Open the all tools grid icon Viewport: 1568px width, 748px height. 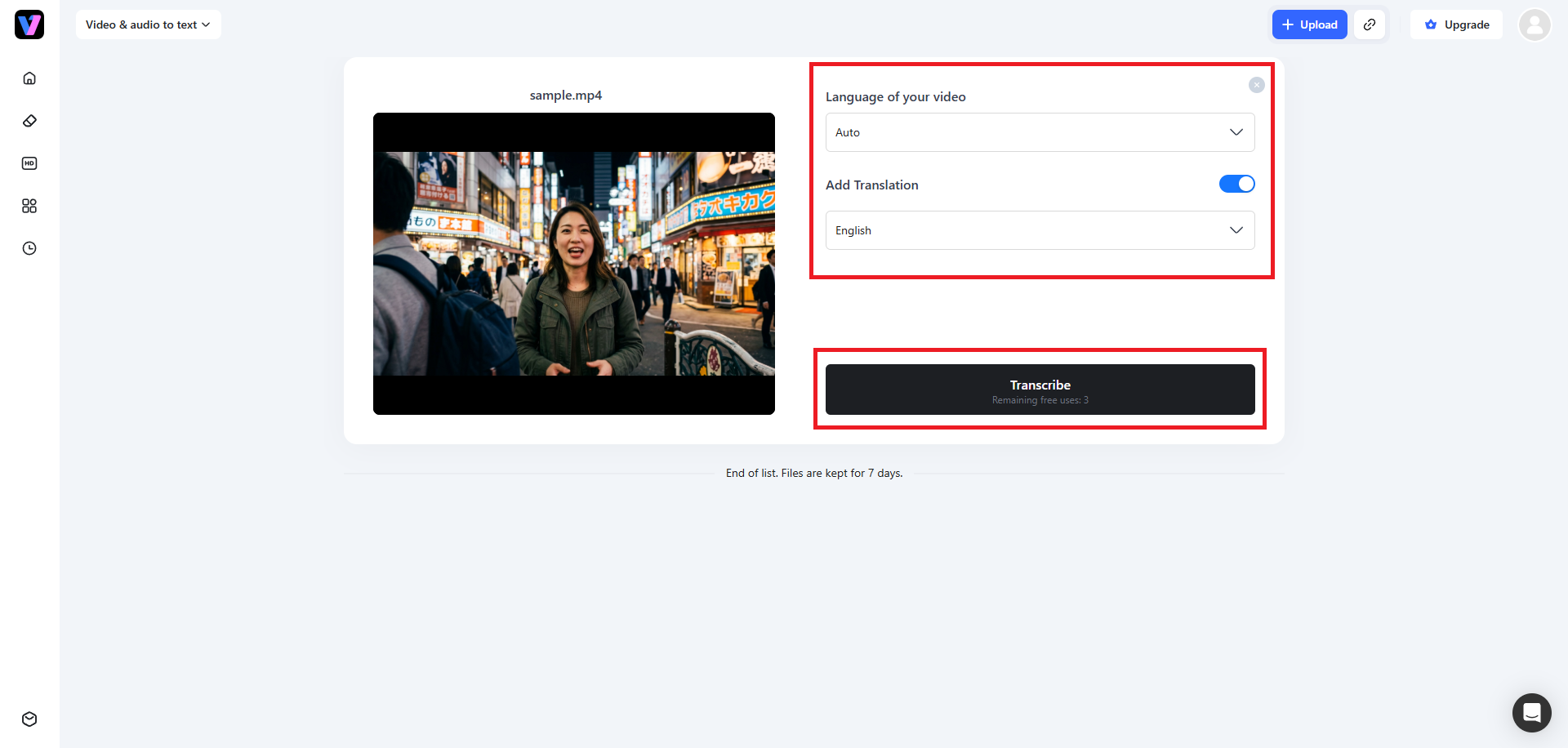29,206
